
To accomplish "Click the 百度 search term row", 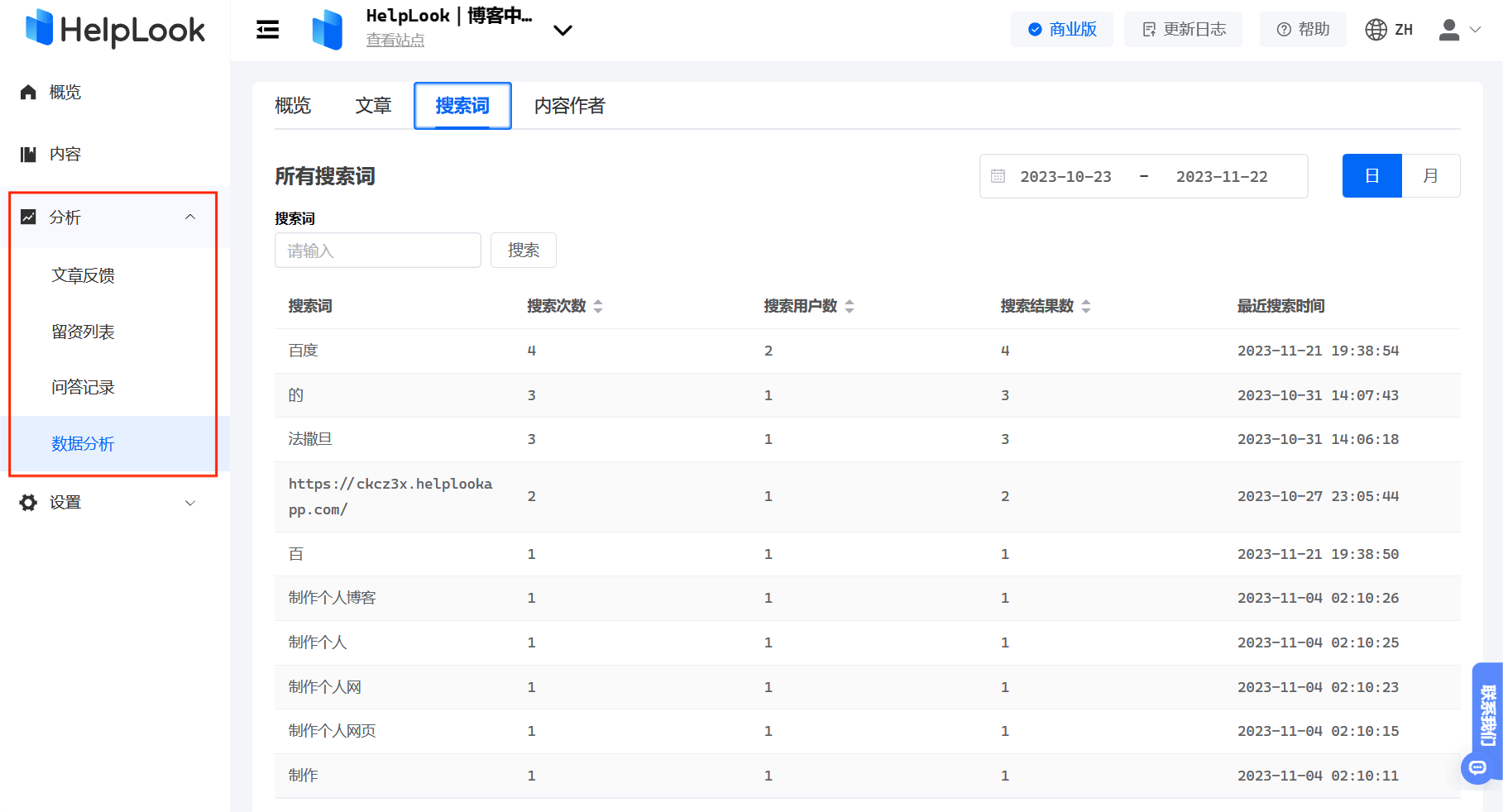I will (867, 351).
